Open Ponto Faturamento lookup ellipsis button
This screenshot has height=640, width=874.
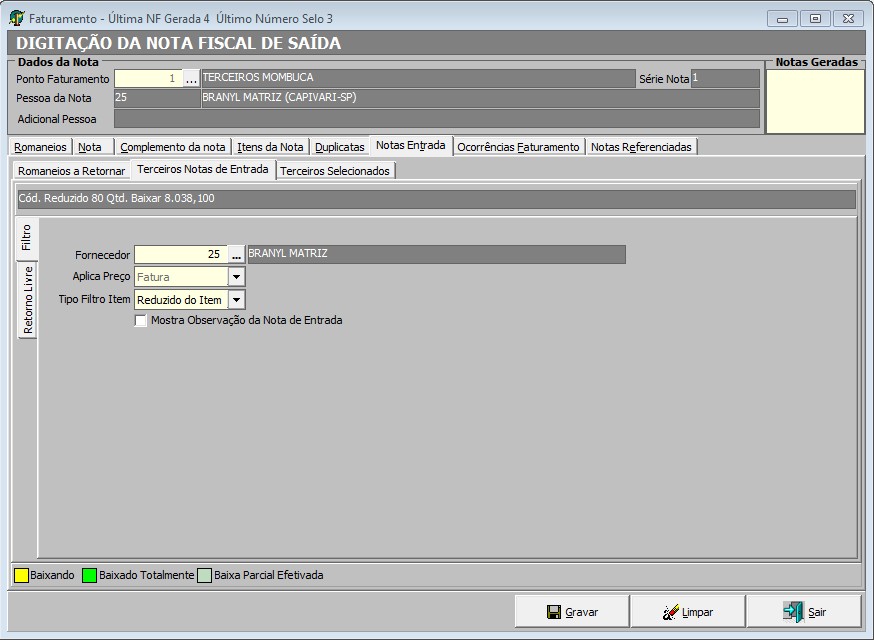(191, 79)
